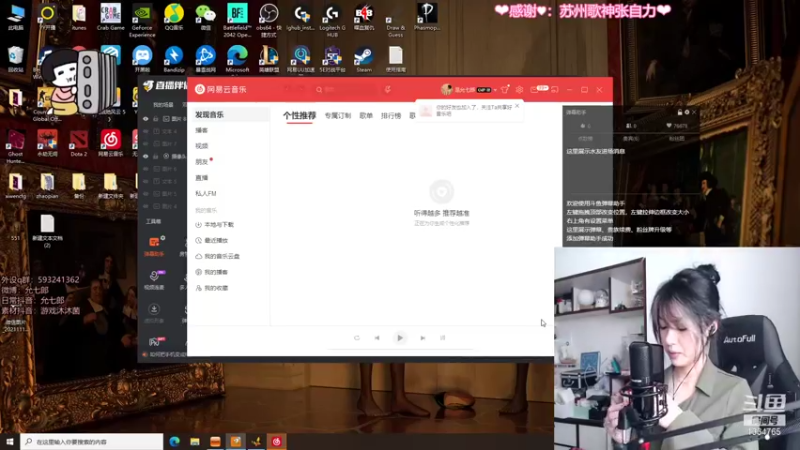Toggle lock on the first source row
This screenshot has width=800, height=450.
point(156,119)
